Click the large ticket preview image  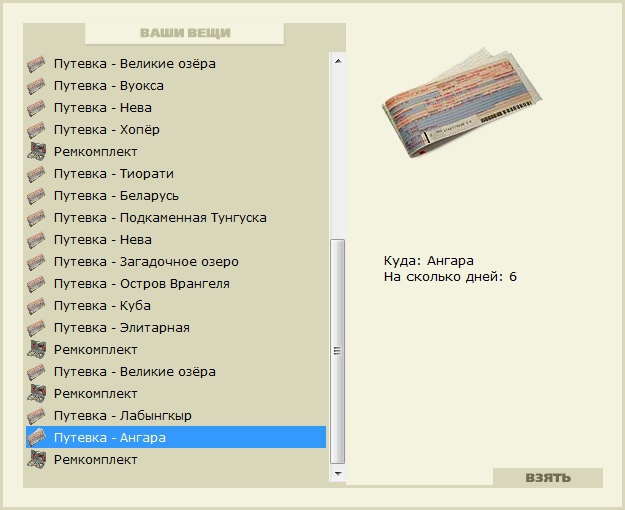[462, 102]
